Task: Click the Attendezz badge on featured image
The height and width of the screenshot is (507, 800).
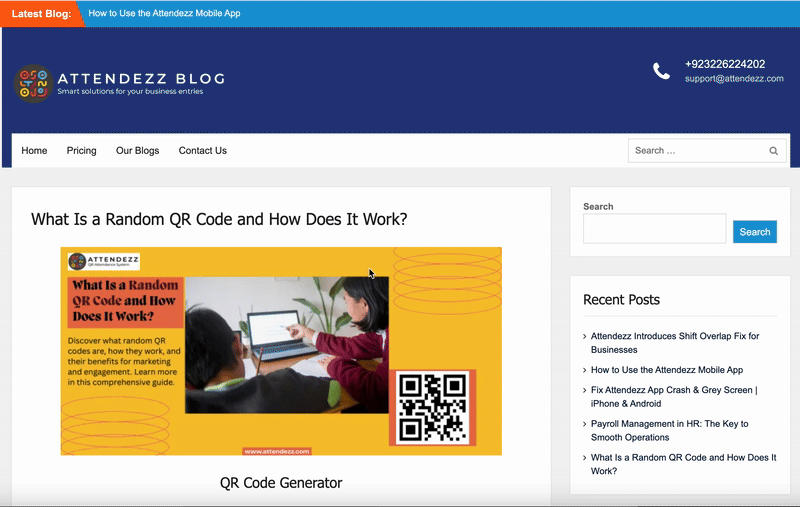Action: coord(104,262)
